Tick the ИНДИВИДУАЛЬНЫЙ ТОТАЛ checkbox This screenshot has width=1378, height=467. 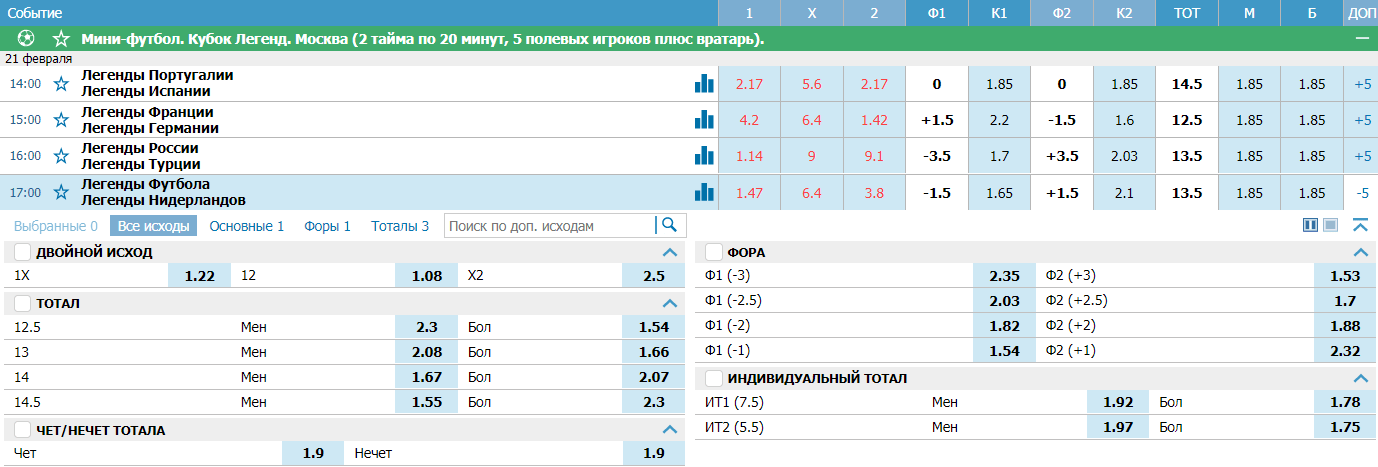click(714, 379)
